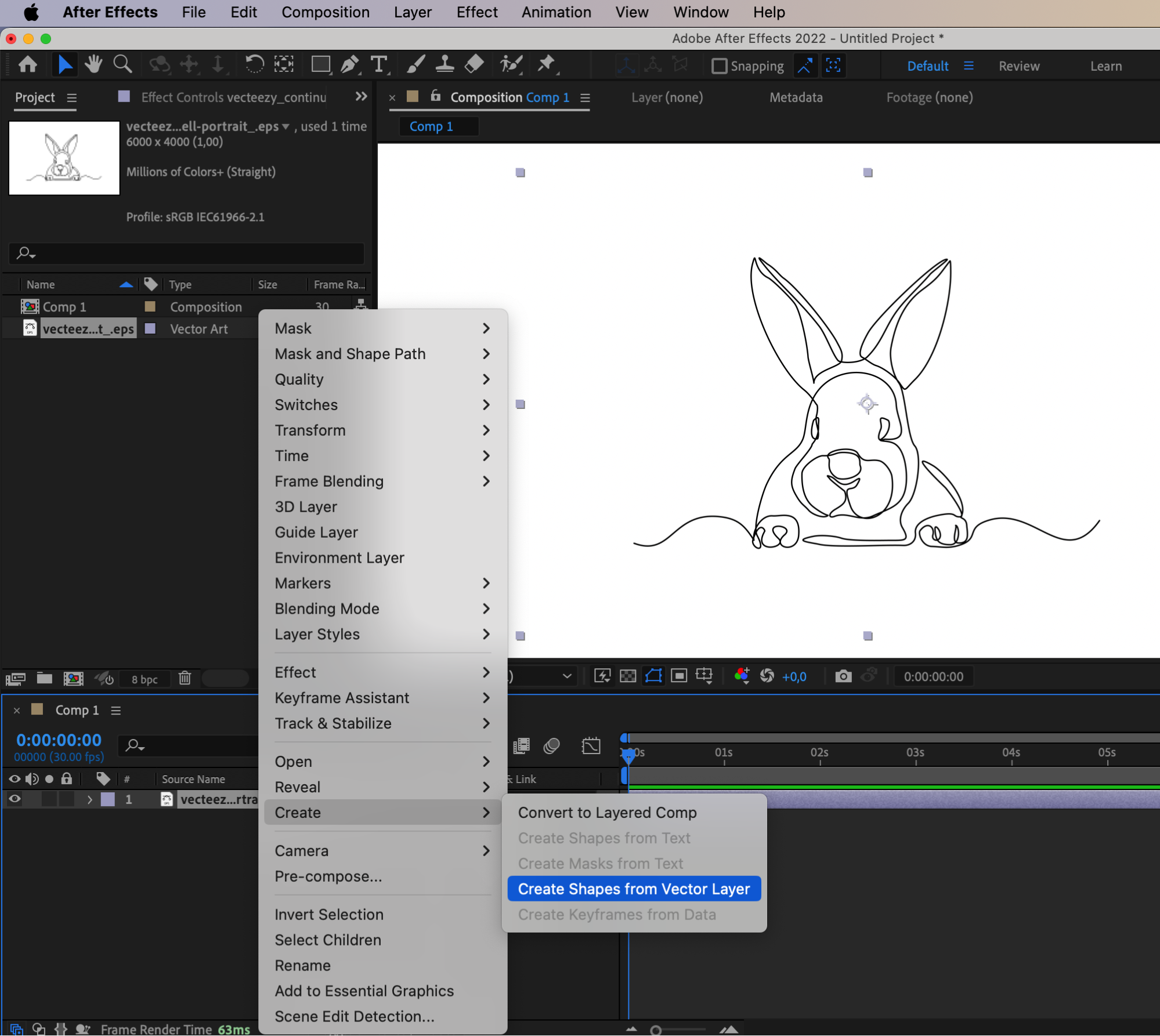1160x1036 pixels.
Task: Create a new composition from Project panel
Action: tap(73, 679)
